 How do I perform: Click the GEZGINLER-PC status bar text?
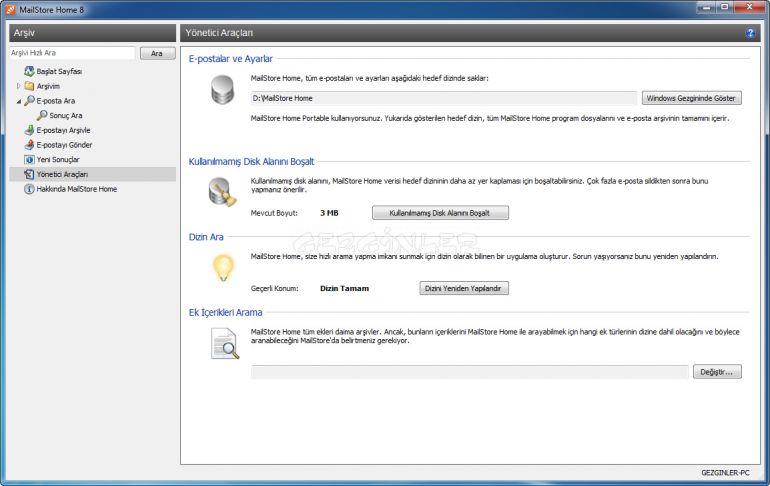coord(725,473)
